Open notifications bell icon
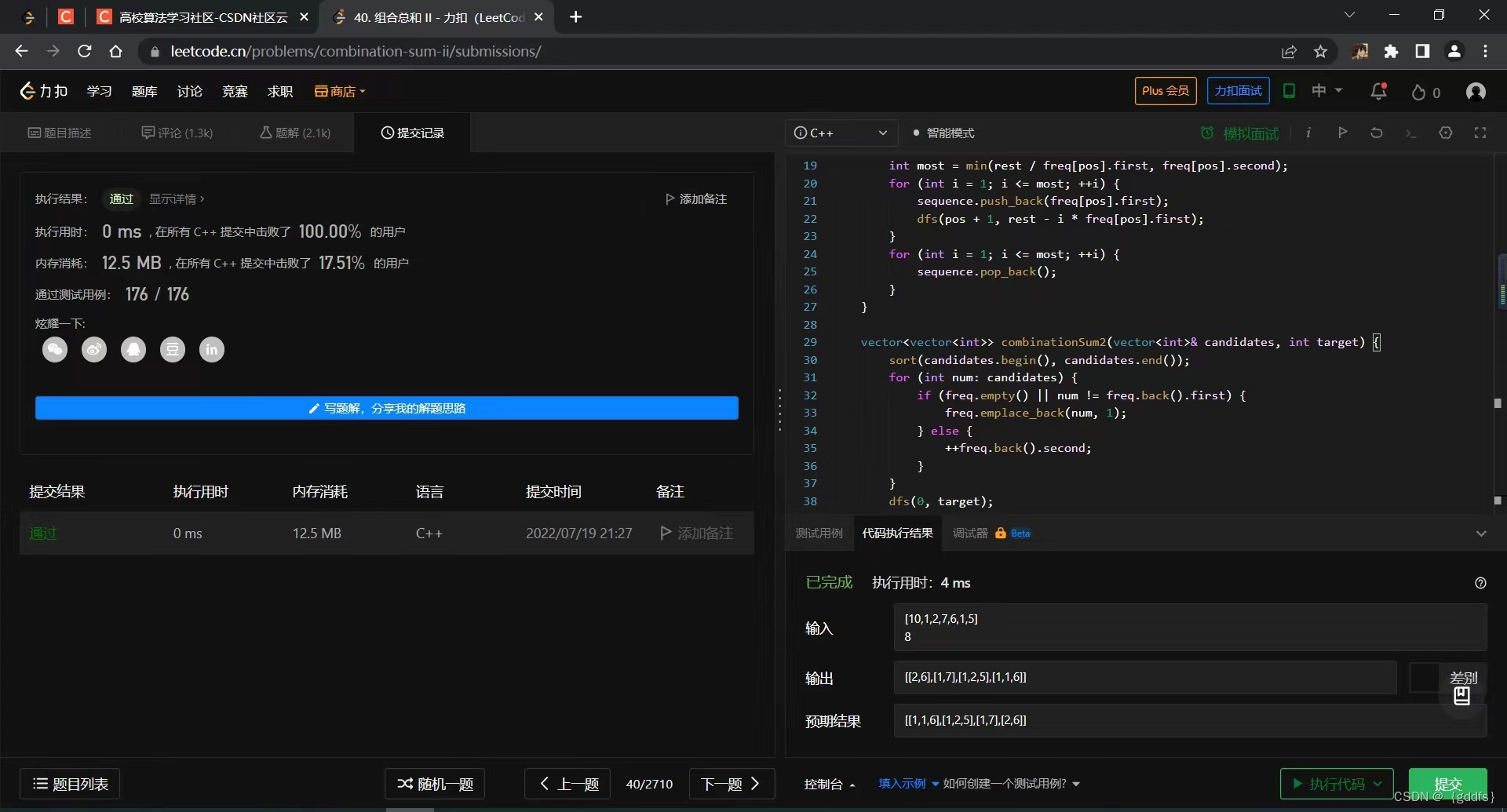The width and height of the screenshot is (1507, 812). (x=1379, y=91)
